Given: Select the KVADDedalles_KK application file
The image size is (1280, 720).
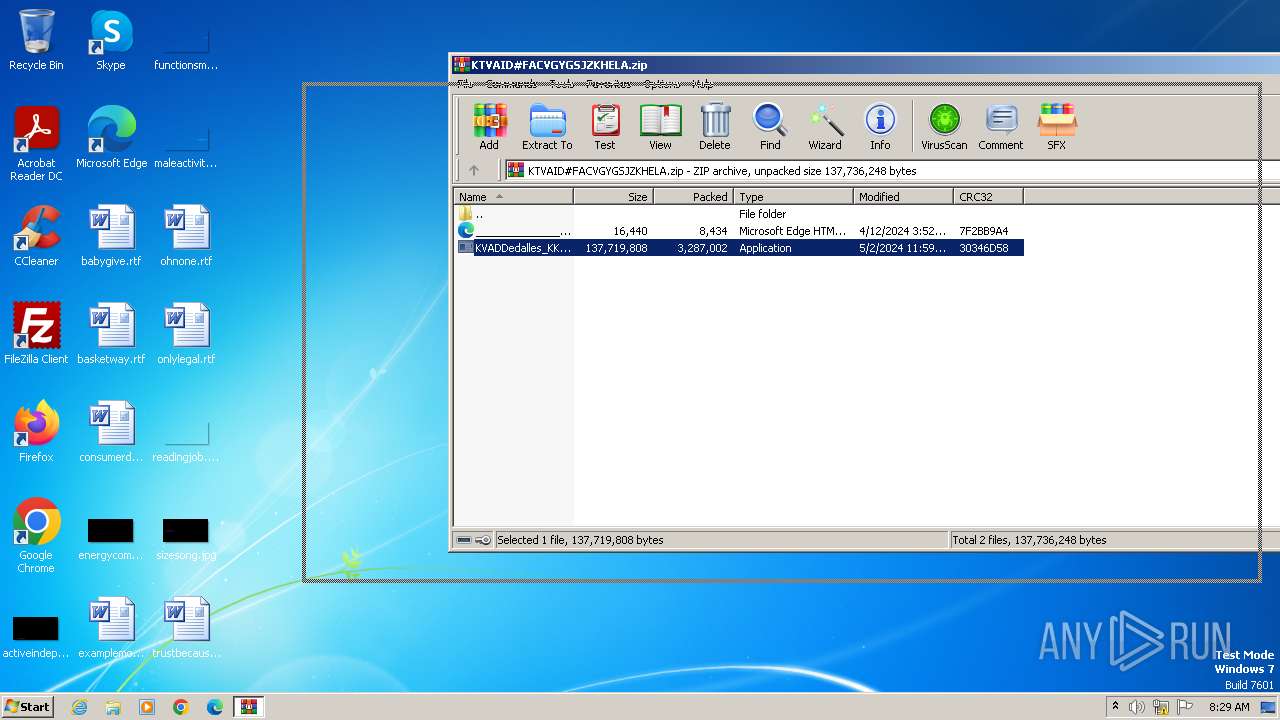Looking at the screenshot, I should [739, 248].
